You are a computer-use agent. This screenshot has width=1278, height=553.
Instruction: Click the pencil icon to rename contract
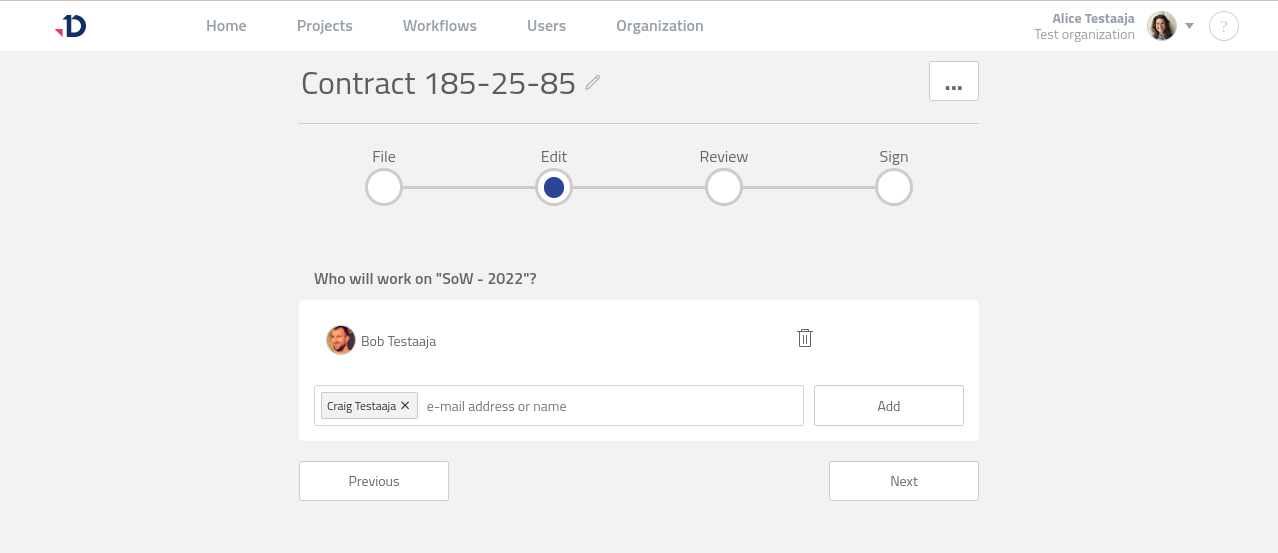pos(593,83)
